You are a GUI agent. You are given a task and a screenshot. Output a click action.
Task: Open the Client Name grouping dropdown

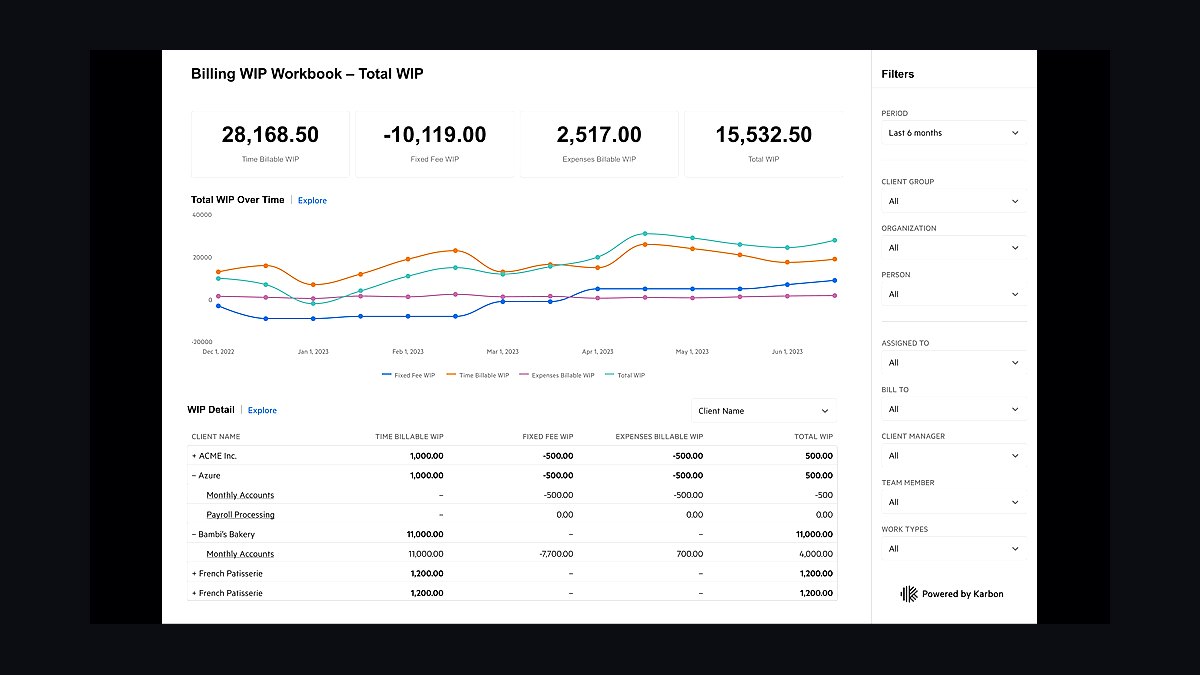[764, 411]
